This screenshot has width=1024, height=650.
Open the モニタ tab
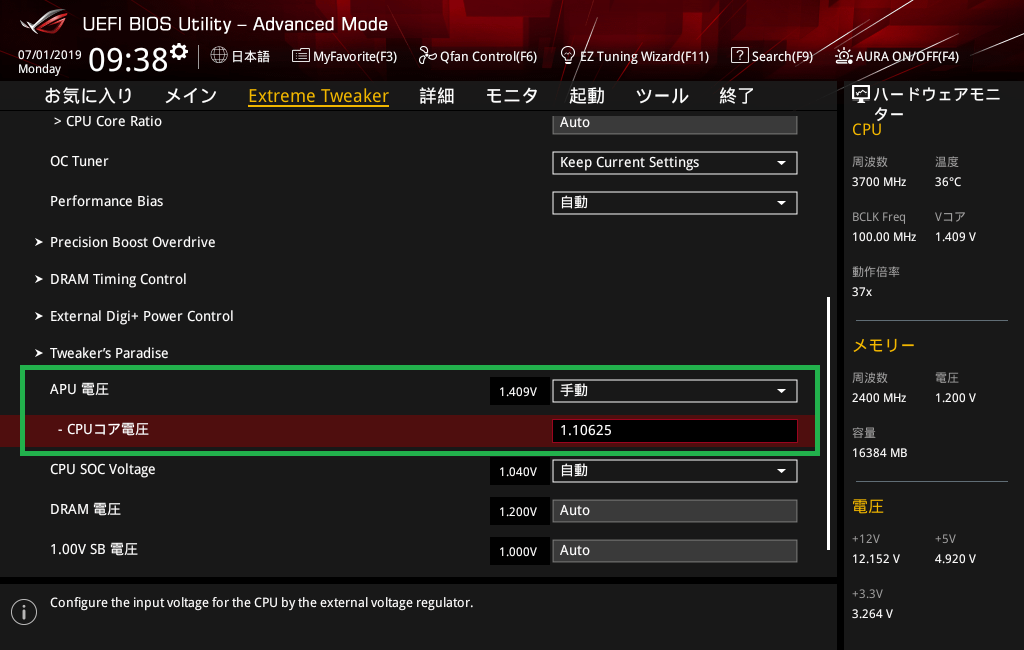[x=511, y=96]
